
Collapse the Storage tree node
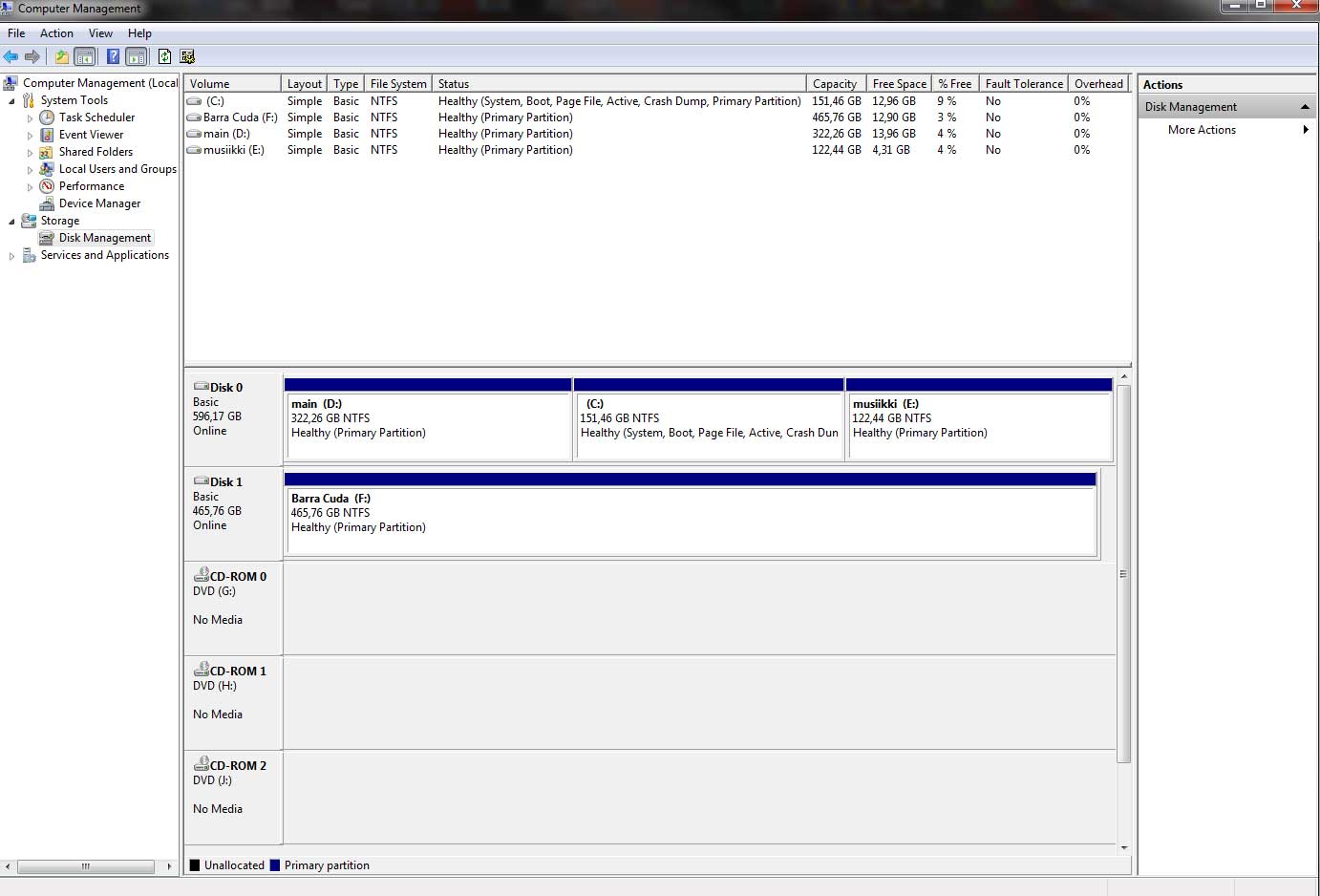click(x=11, y=222)
